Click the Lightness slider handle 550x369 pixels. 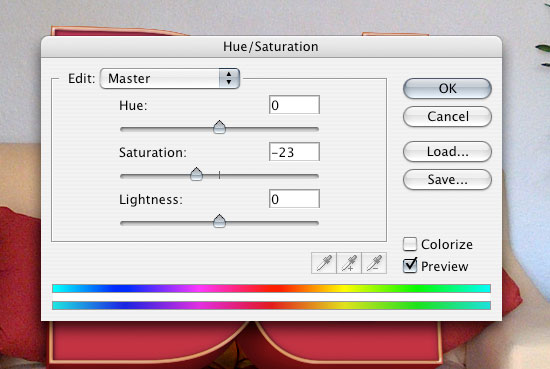click(219, 221)
